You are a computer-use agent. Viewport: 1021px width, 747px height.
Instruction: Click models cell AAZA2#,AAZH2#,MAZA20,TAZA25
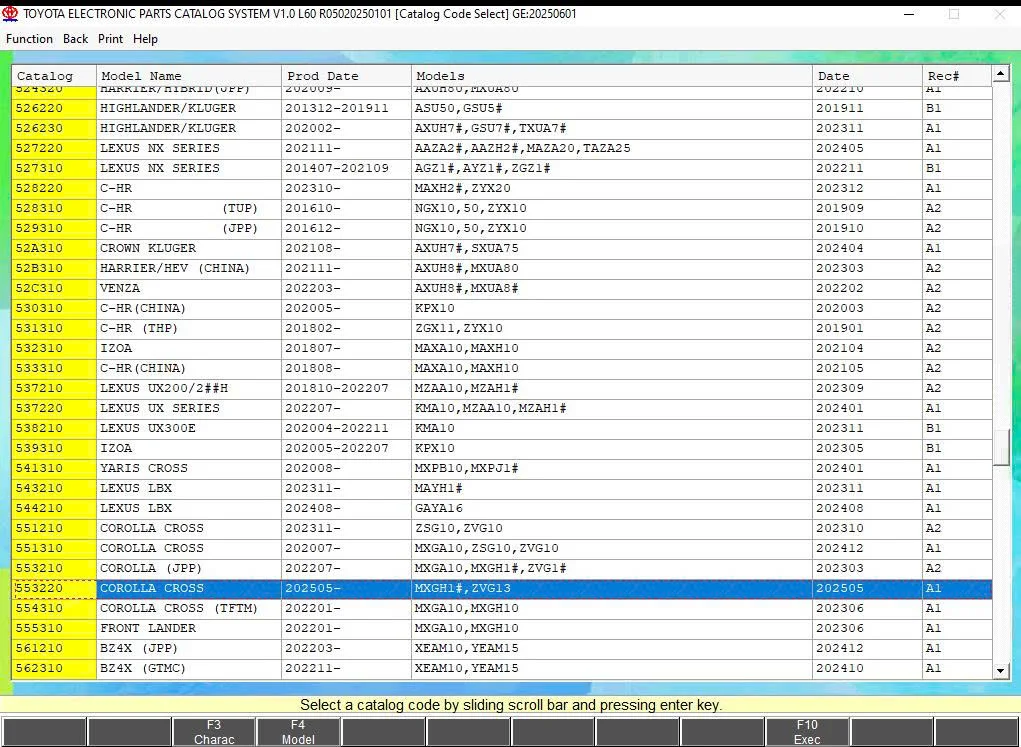coord(522,148)
